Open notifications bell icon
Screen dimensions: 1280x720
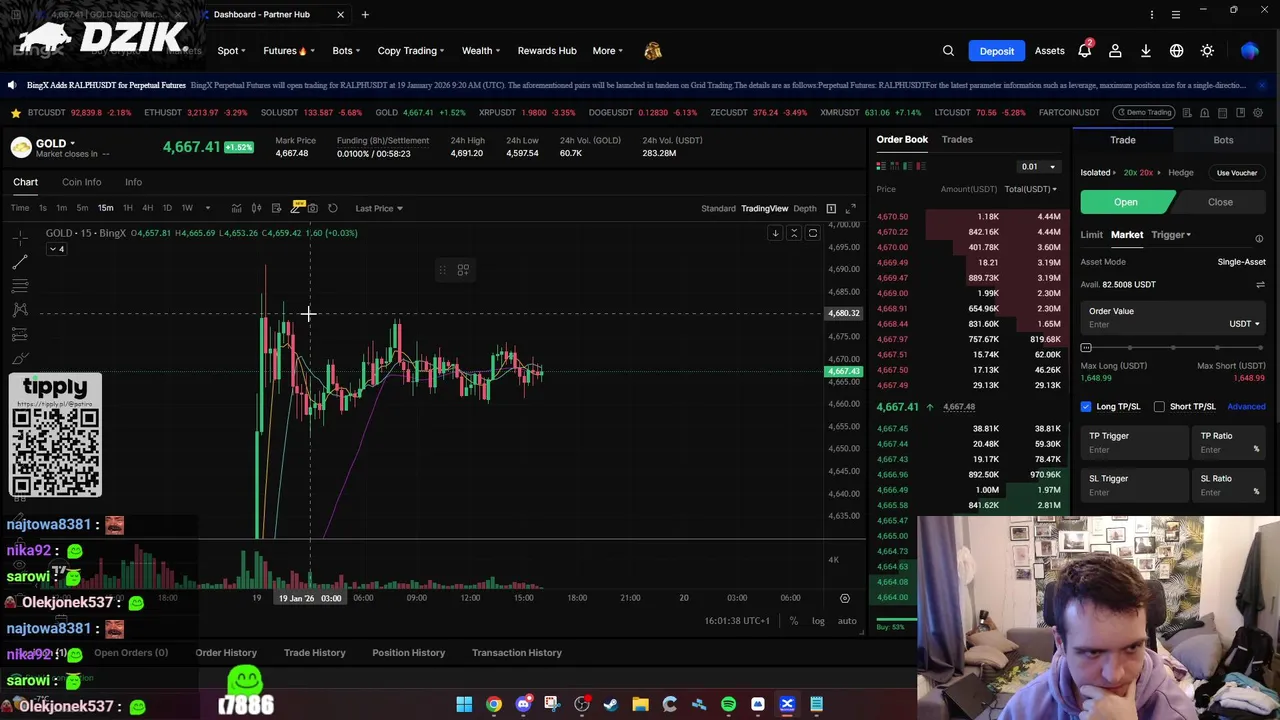pyautogui.click(x=1085, y=51)
